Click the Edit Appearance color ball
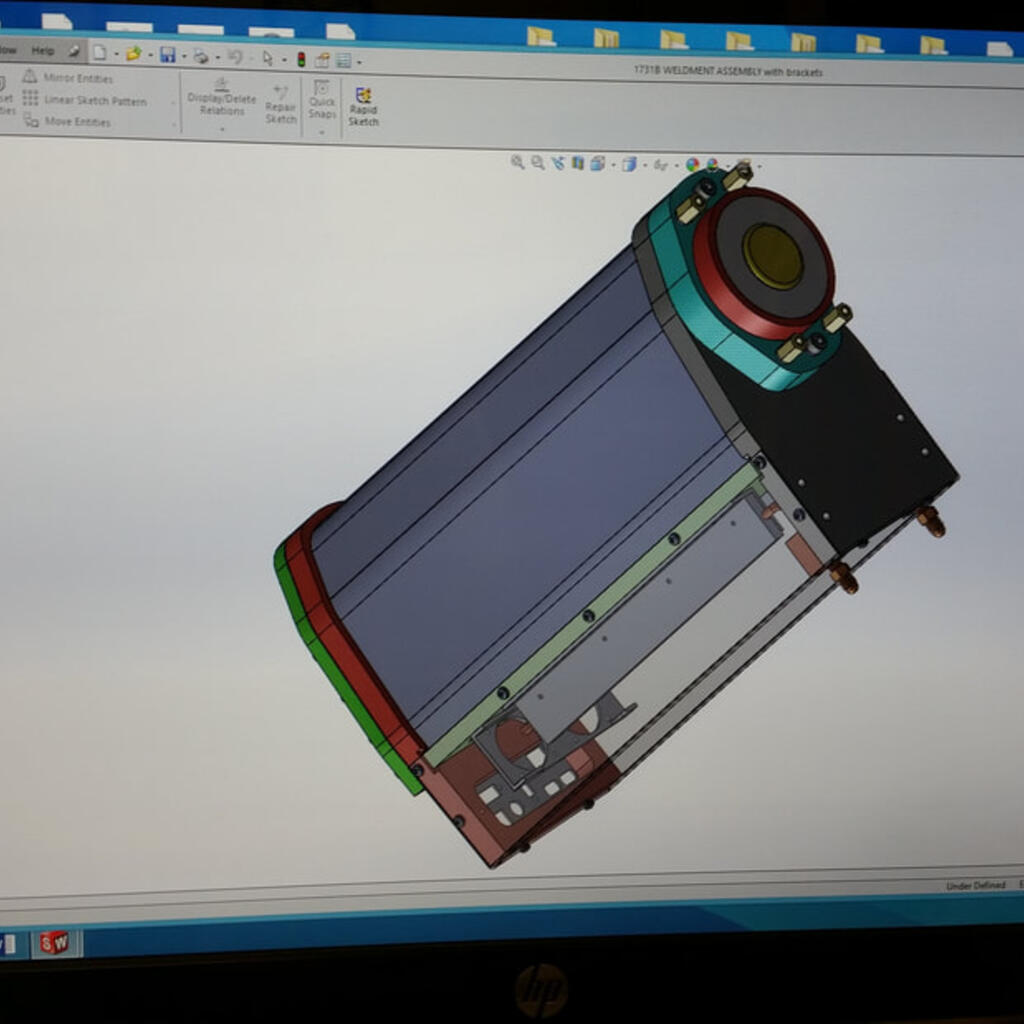This screenshot has height=1024, width=1024. pyautogui.click(x=692, y=165)
